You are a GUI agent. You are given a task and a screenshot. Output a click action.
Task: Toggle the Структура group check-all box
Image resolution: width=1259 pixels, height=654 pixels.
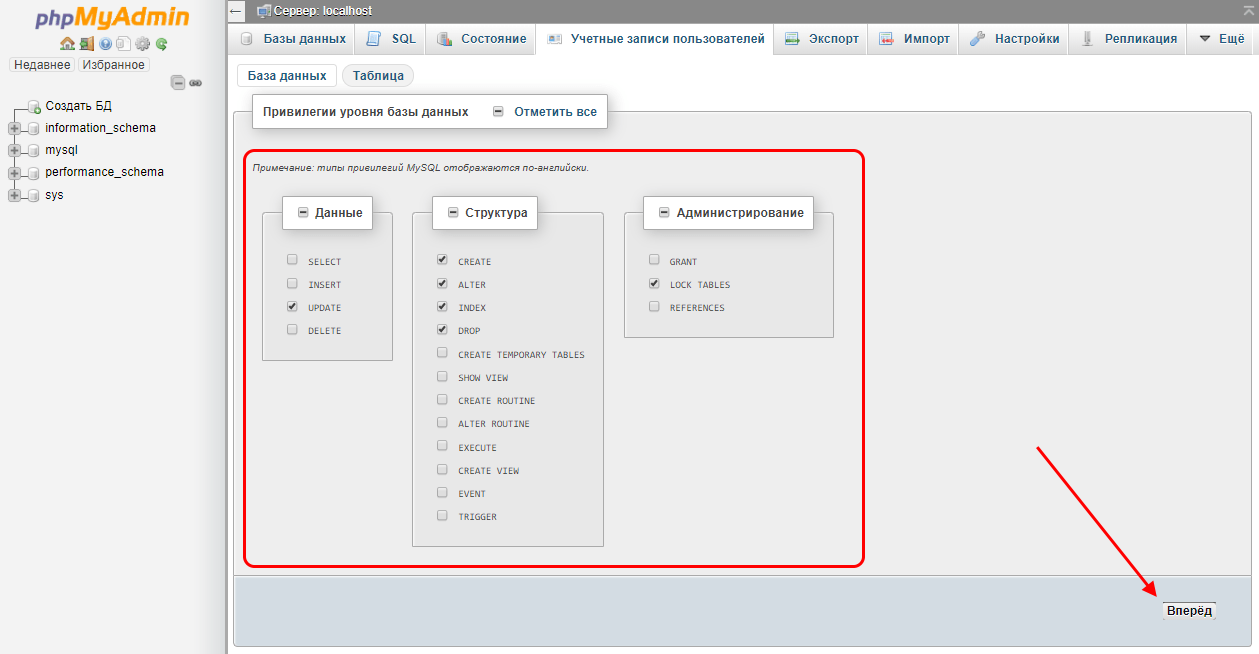(x=453, y=212)
